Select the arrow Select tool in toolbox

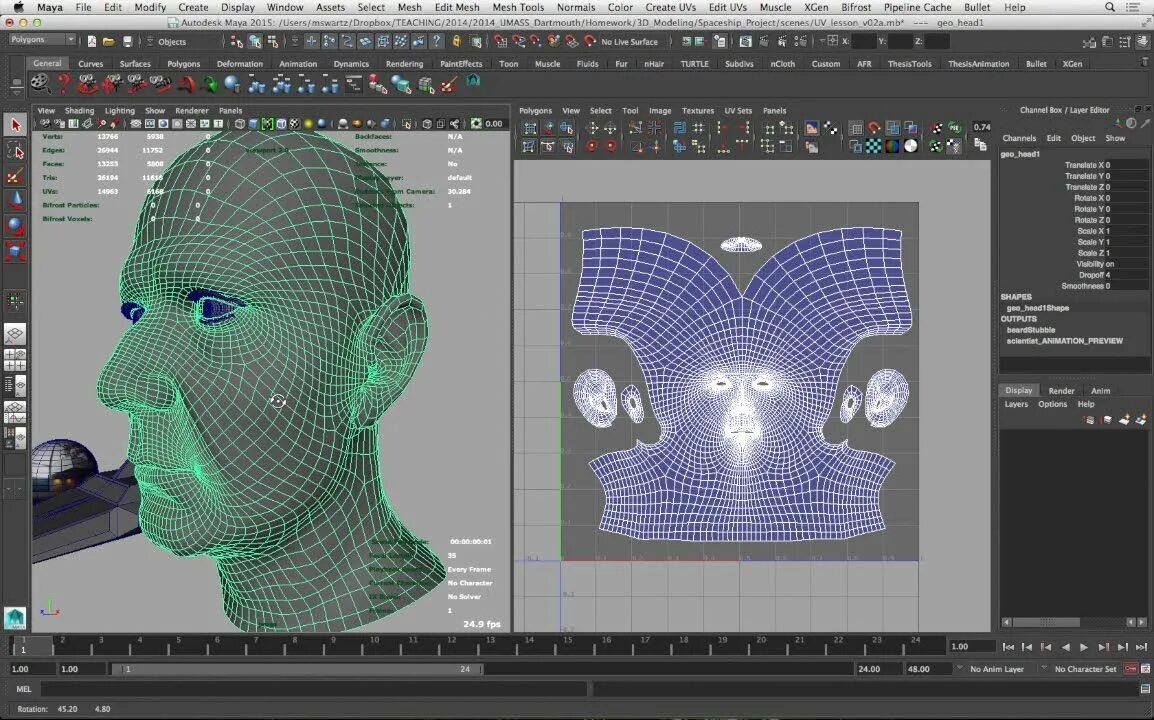[15, 125]
